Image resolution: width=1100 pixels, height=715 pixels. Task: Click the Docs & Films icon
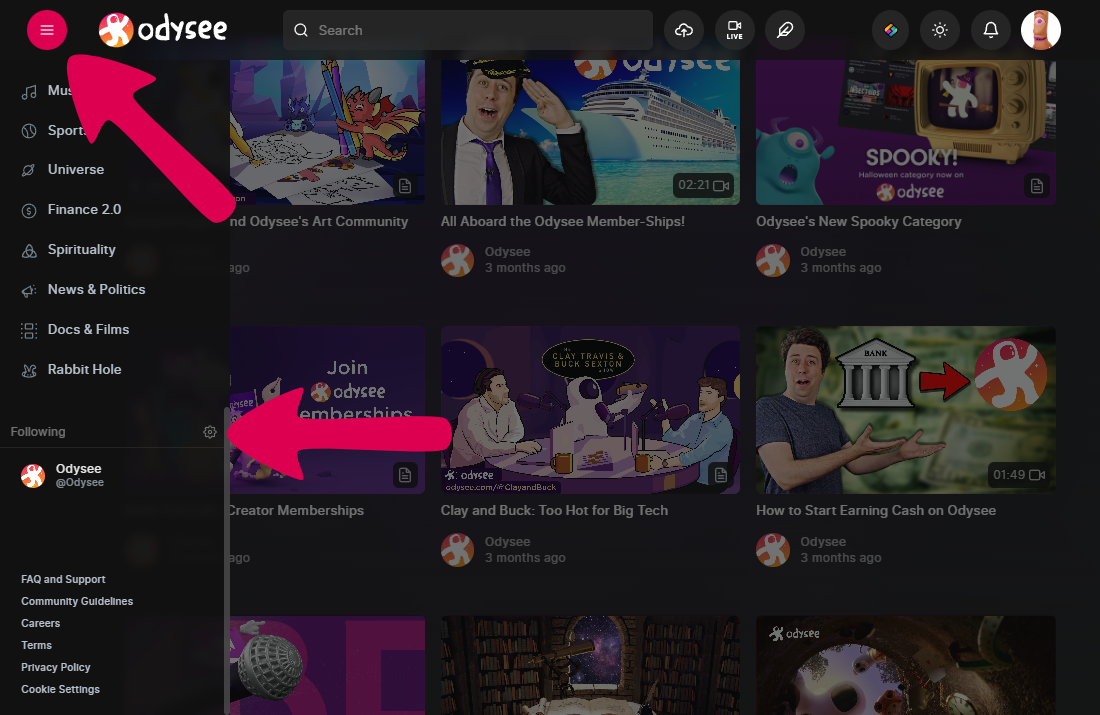(29, 330)
